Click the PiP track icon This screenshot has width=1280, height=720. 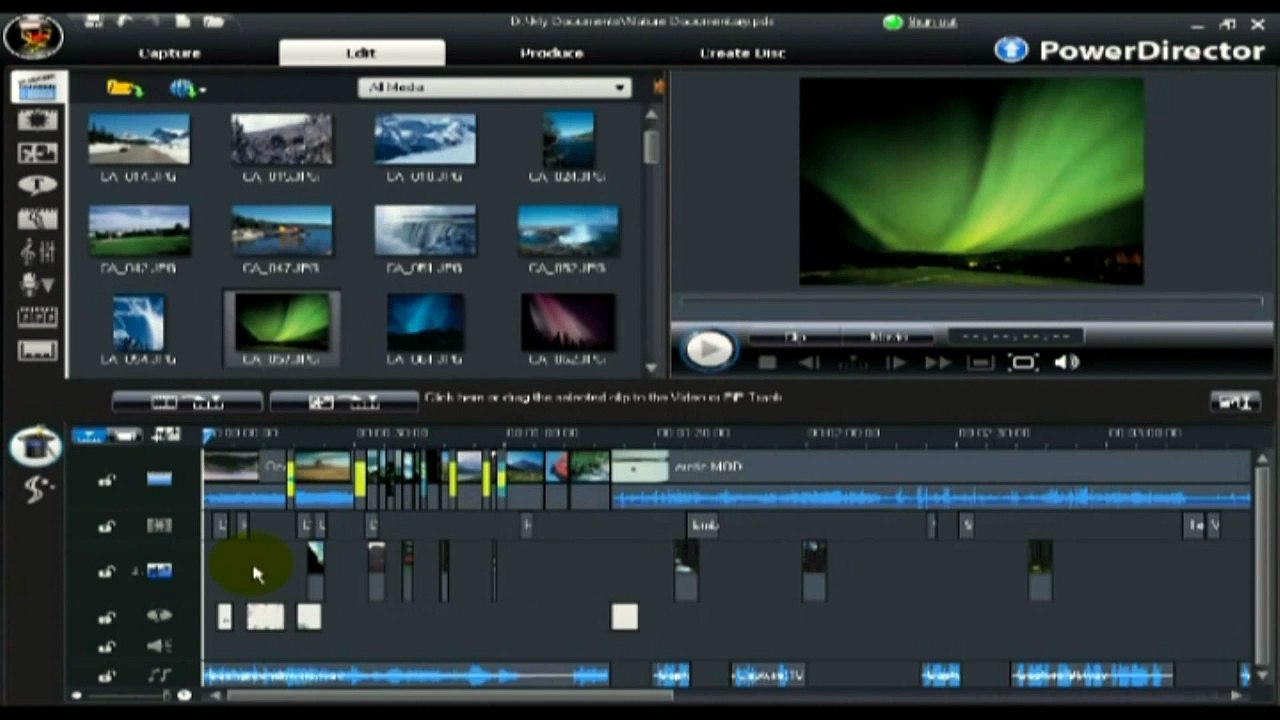pyautogui.click(x=159, y=570)
